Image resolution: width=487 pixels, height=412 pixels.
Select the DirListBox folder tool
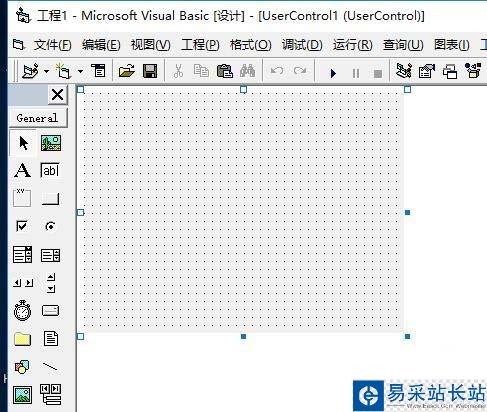pos(22,339)
